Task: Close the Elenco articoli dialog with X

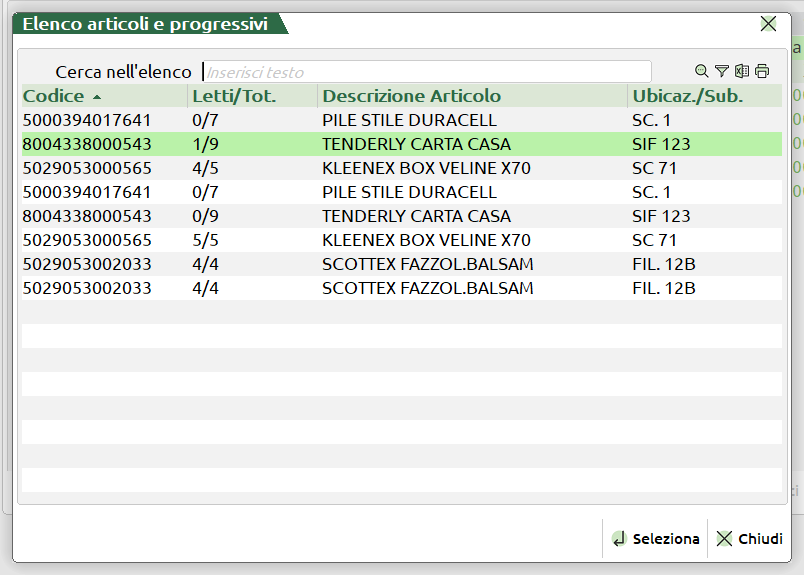Action: pyautogui.click(x=768, y=24)
